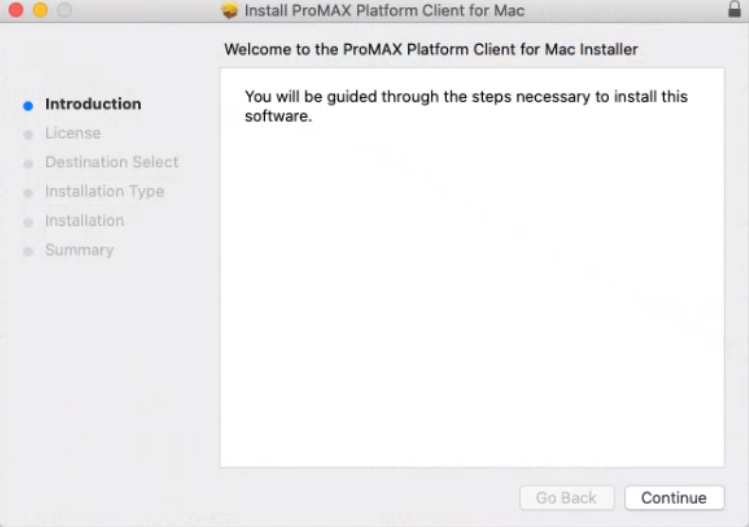Click the Continue button
749x527 pixels.
coord(674,498)
